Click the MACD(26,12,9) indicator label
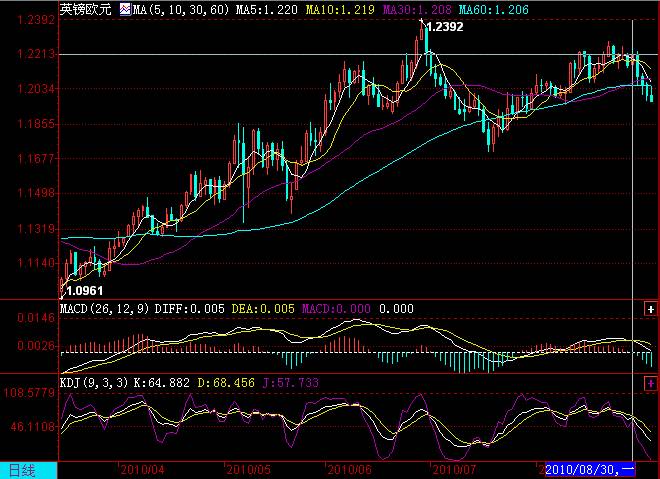This screenshot has height=479, width=660. pos(104,309)
